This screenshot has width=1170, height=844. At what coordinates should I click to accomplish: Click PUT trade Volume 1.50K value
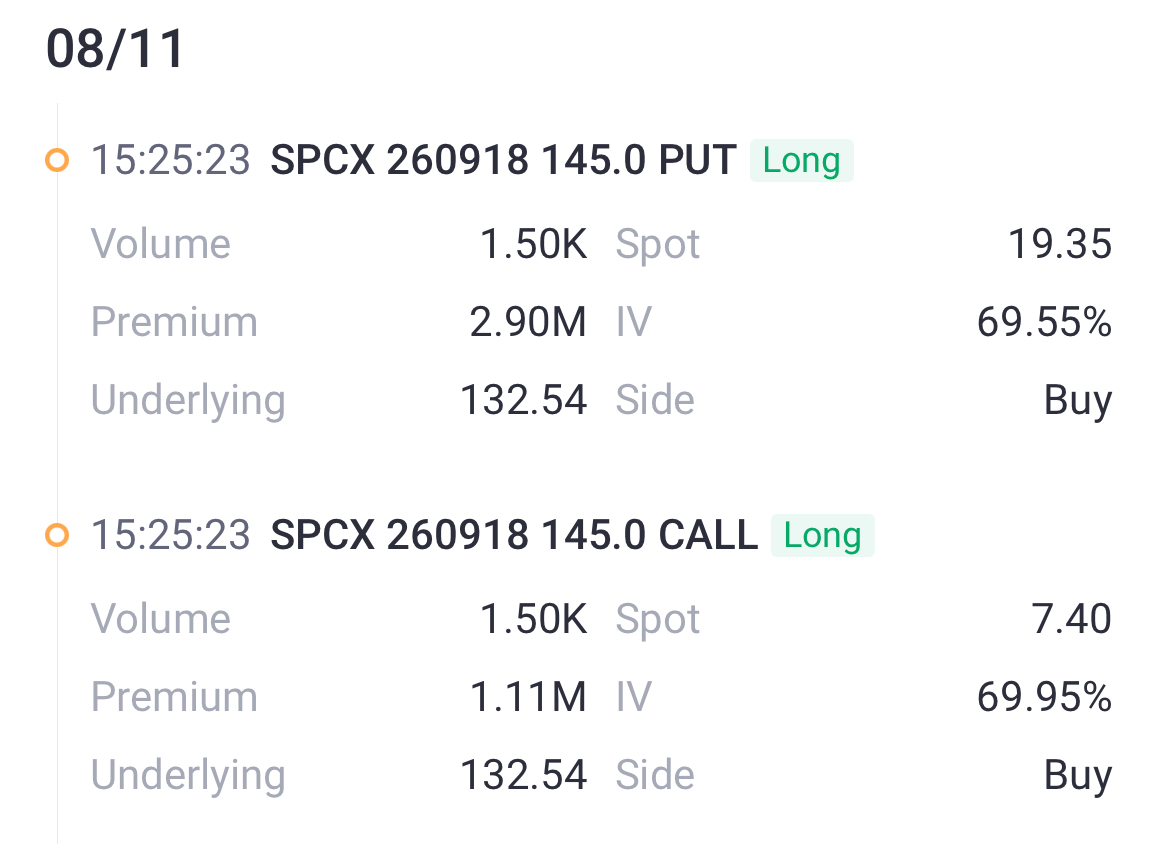(x=534, y=244)
